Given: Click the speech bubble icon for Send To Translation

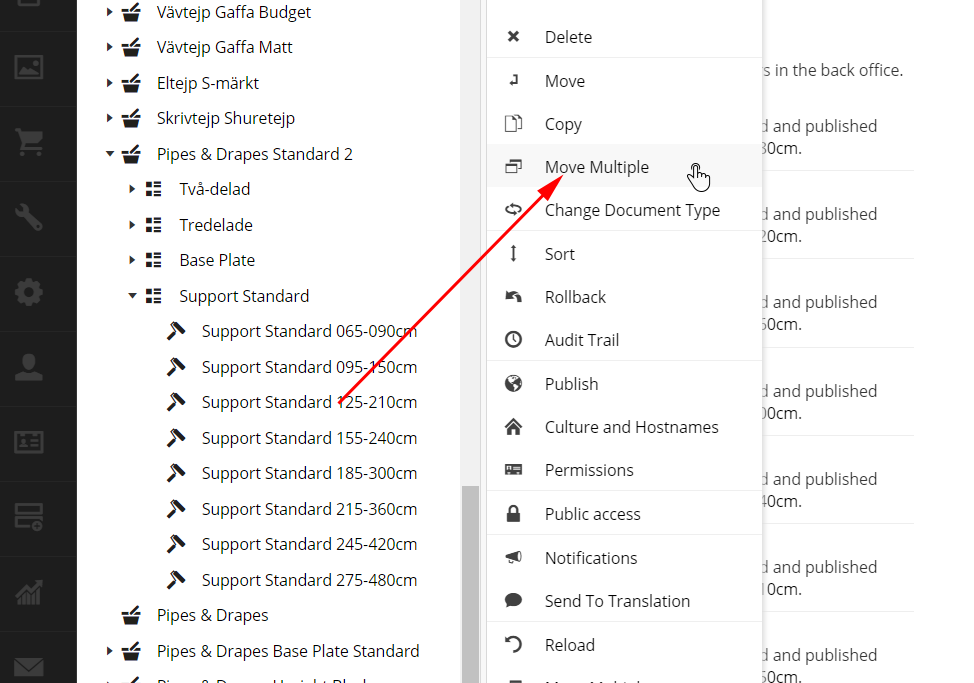Looking at the screenshot, I should click(x=513, y=600).
